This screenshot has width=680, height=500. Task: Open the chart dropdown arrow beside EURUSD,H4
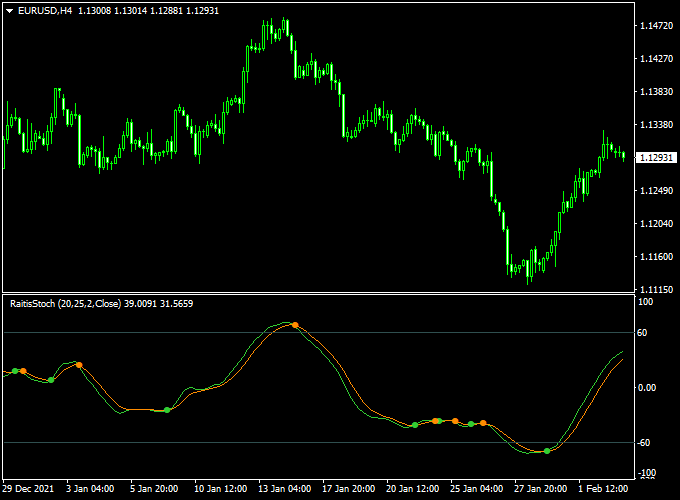(x=10, y=11)
